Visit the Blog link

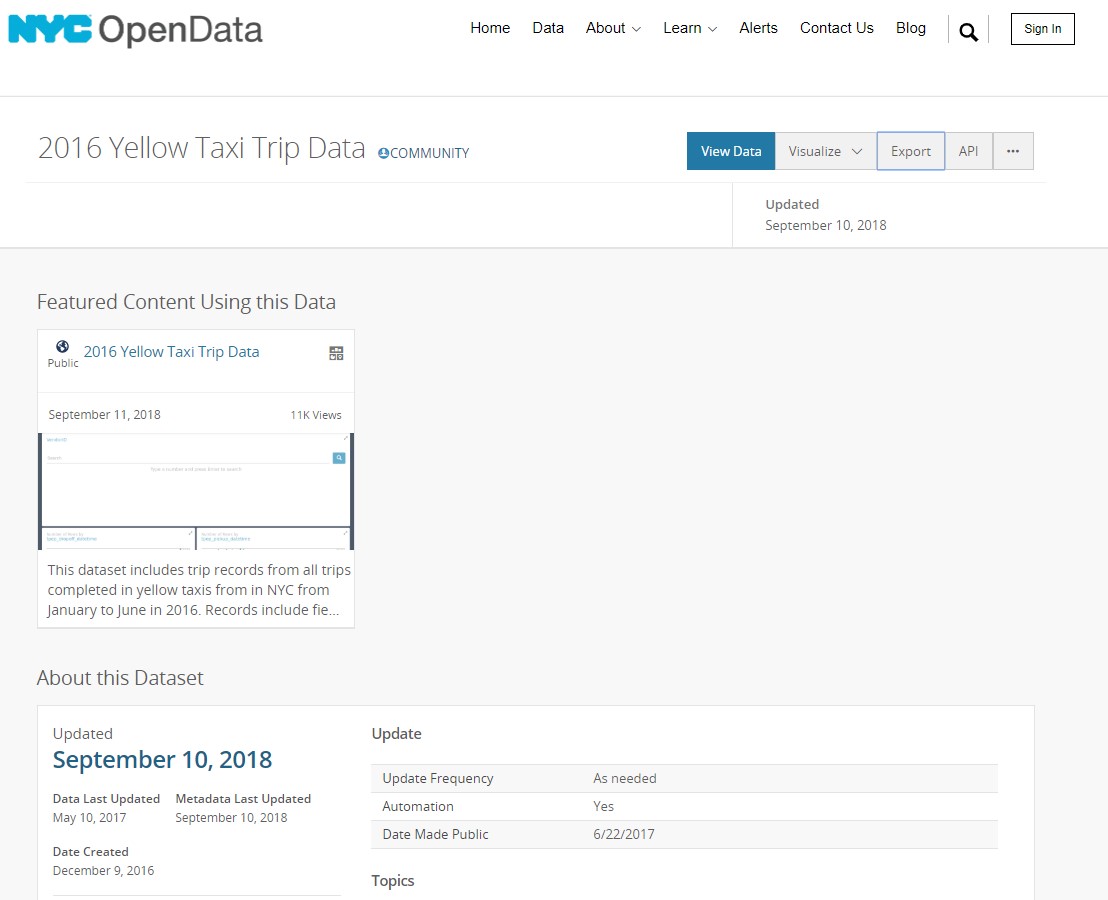point(911,28)
